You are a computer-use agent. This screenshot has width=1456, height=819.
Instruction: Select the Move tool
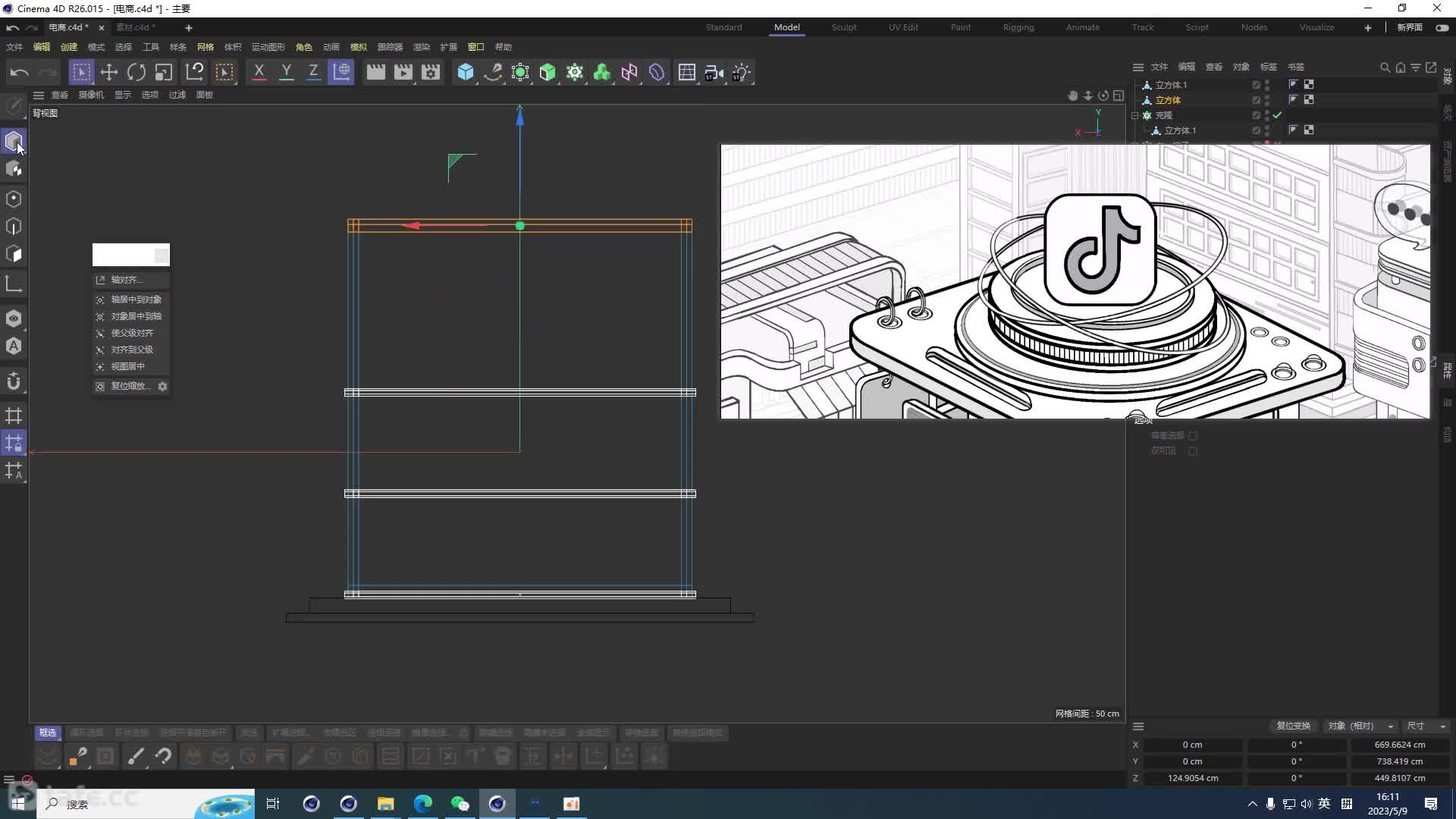click(109, 72)
